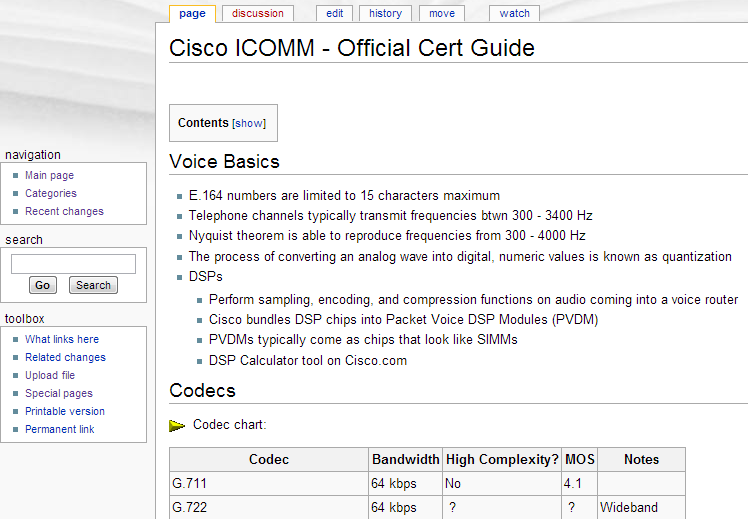Click the Wideband note cell
Screen dimensions: 748x519
pyautogui.click(x=642, y=508)
